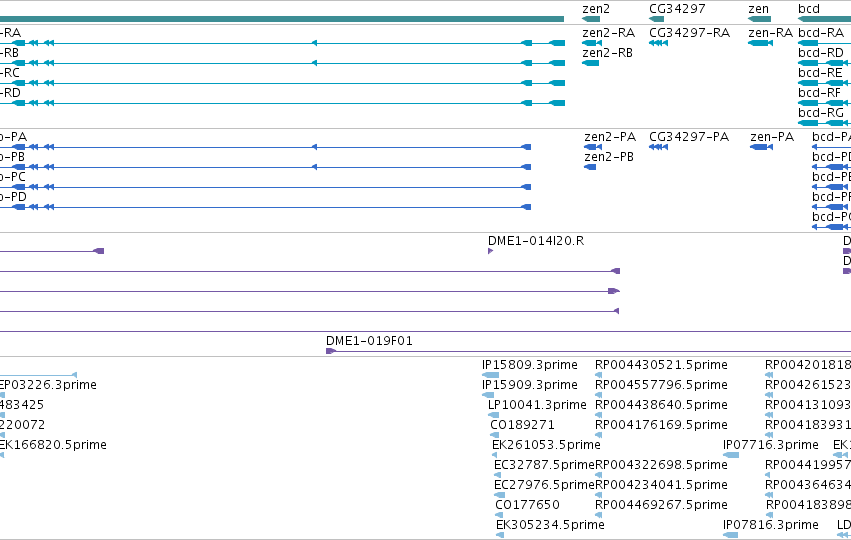Select the zen2-PA protein label
Viewport: 851px width, 540px height.
click(610, 137)
